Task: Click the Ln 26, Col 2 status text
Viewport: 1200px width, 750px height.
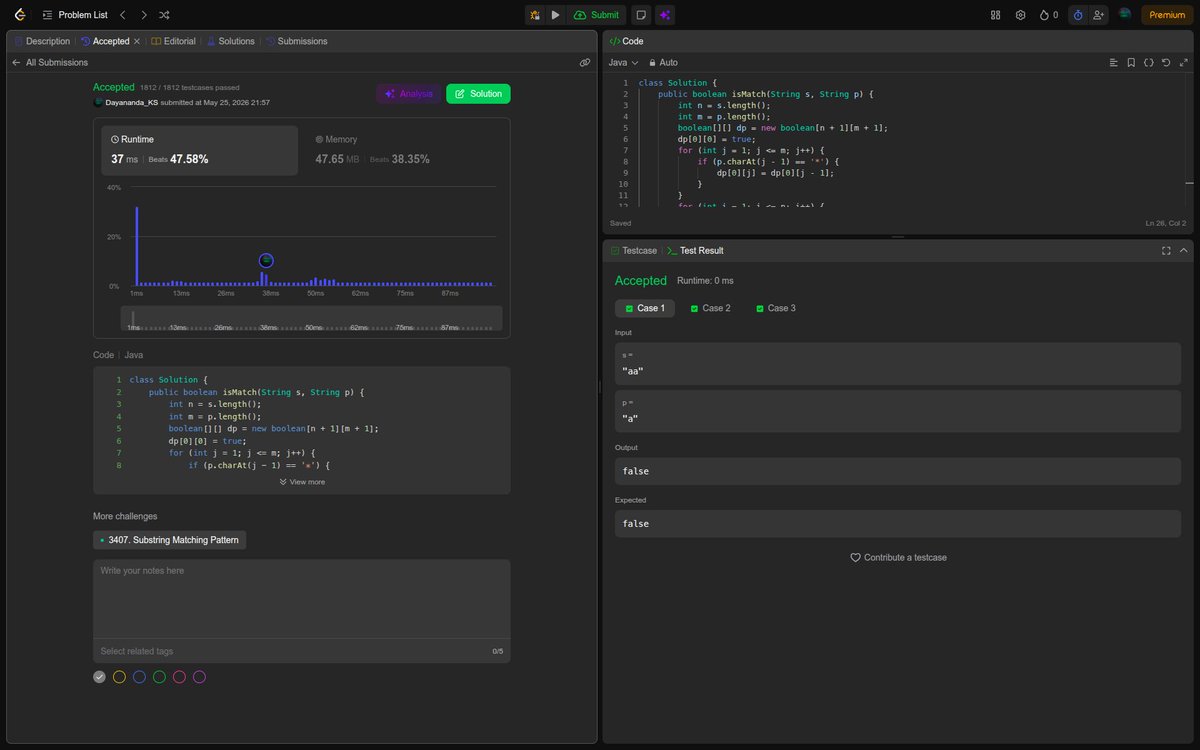Action: click(1165, 223)
